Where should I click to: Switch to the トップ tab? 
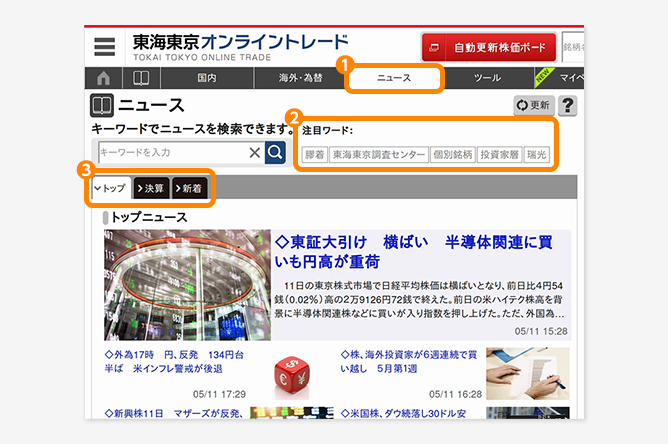[x=112, y=188]
